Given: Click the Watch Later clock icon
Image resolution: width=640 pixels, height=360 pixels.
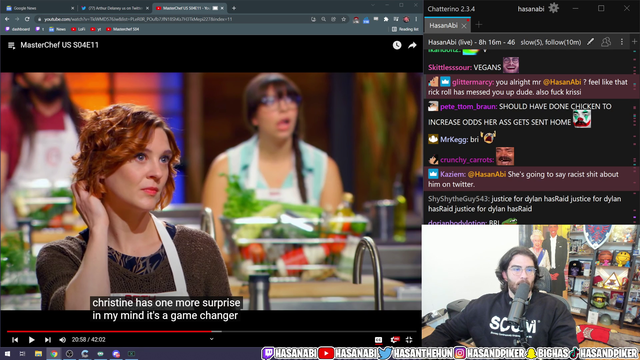Looking at the screenshot, I should click(x=397, y=45).
